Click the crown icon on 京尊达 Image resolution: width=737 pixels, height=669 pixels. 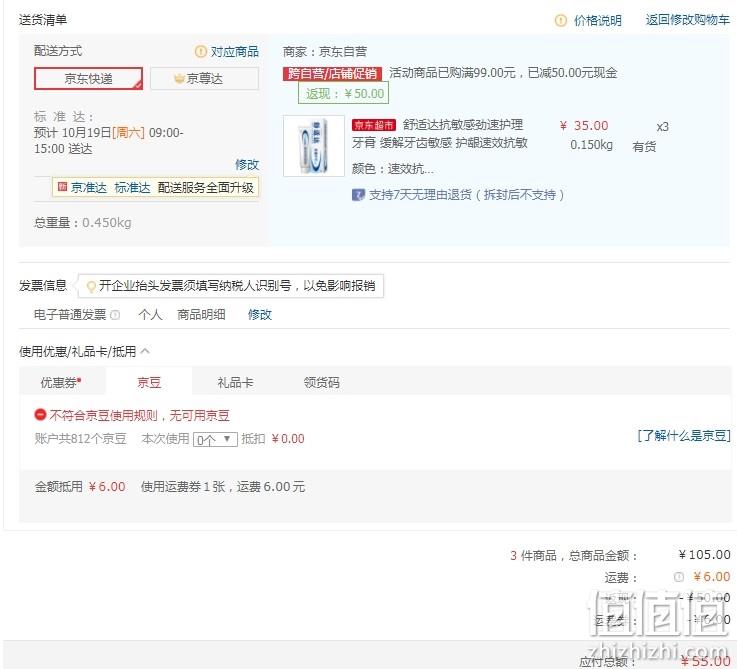click(179, 79)
